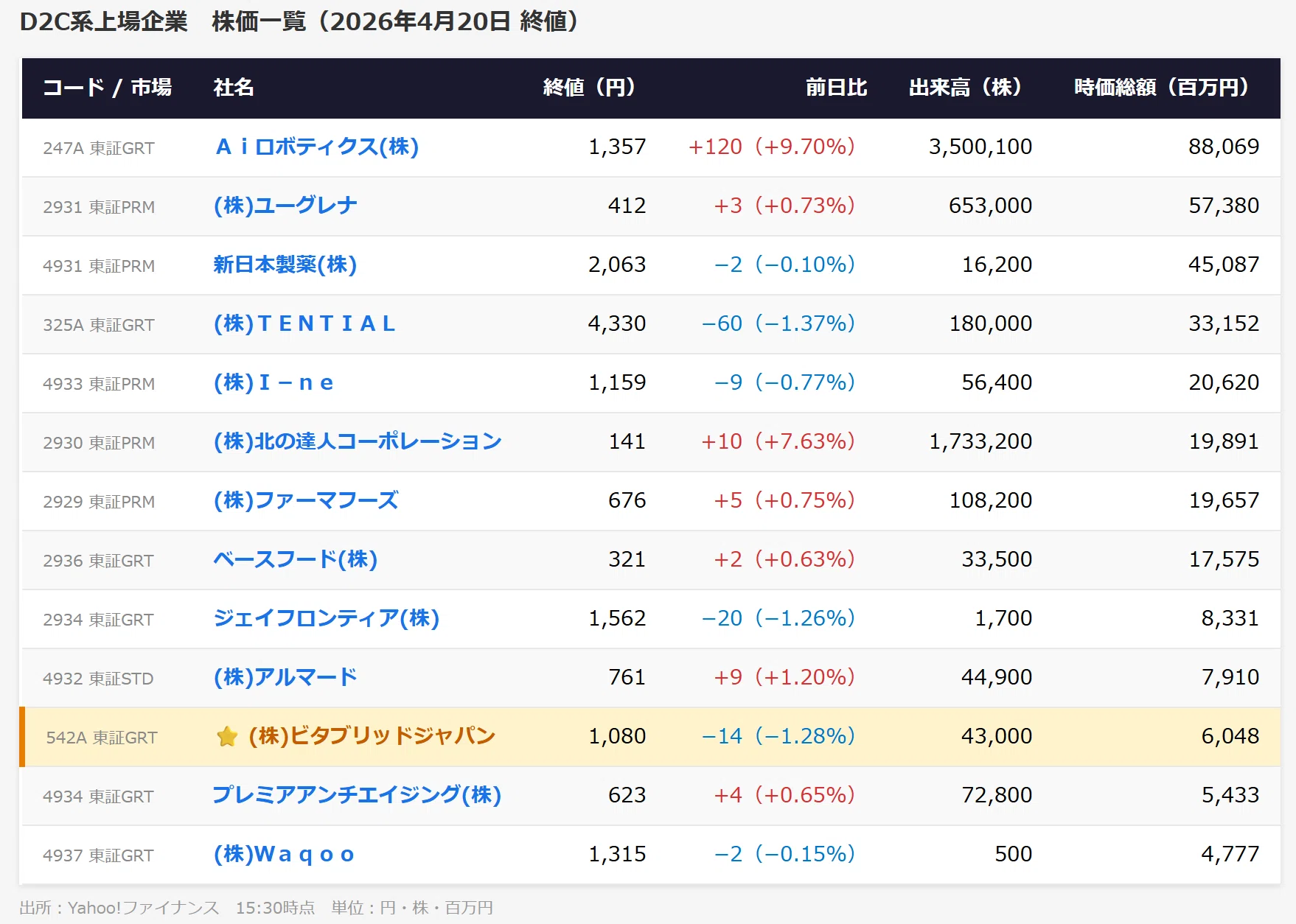Select the code cell 325A 東証GRT

click(x=99, y=325)
